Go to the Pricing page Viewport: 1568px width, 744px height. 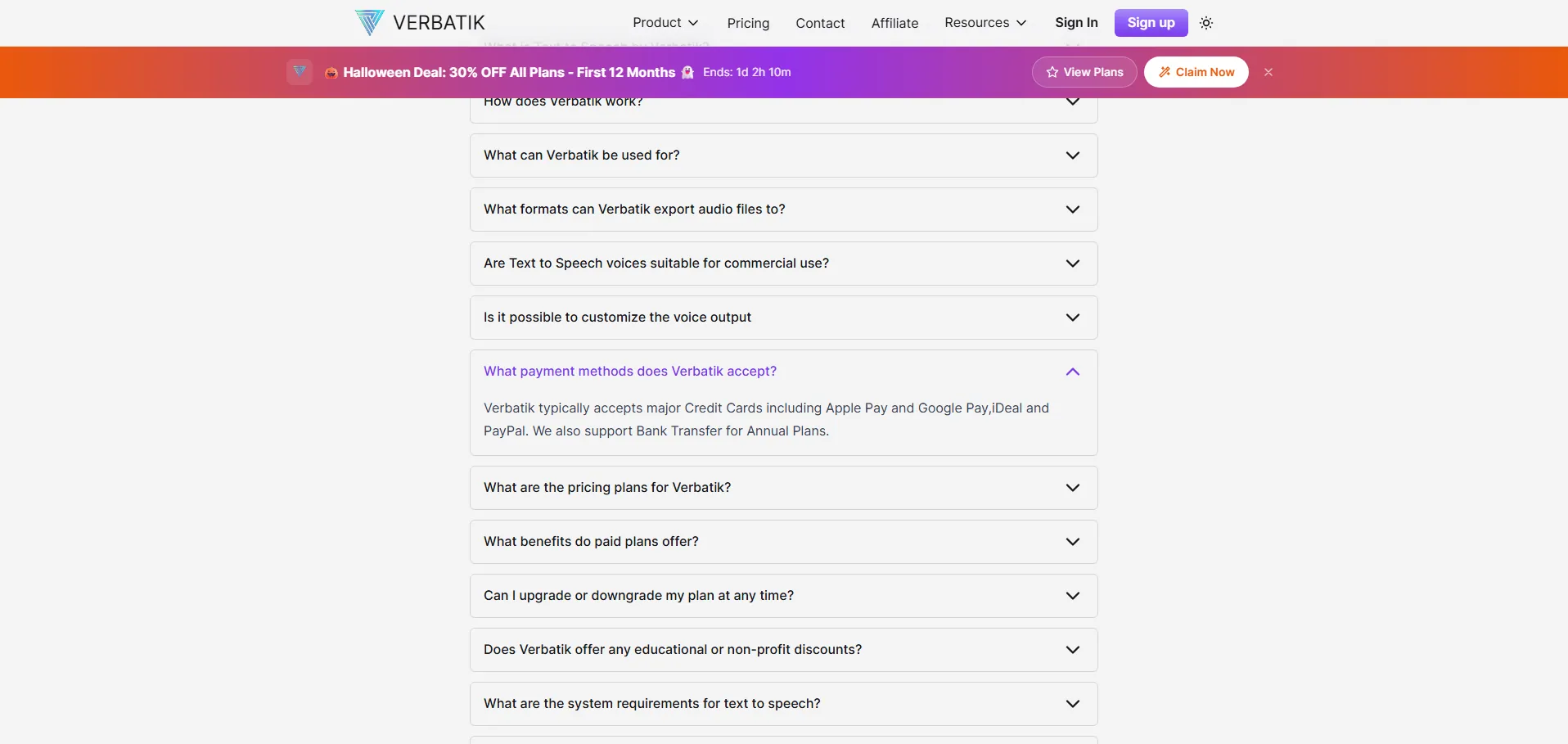[748, 23]
